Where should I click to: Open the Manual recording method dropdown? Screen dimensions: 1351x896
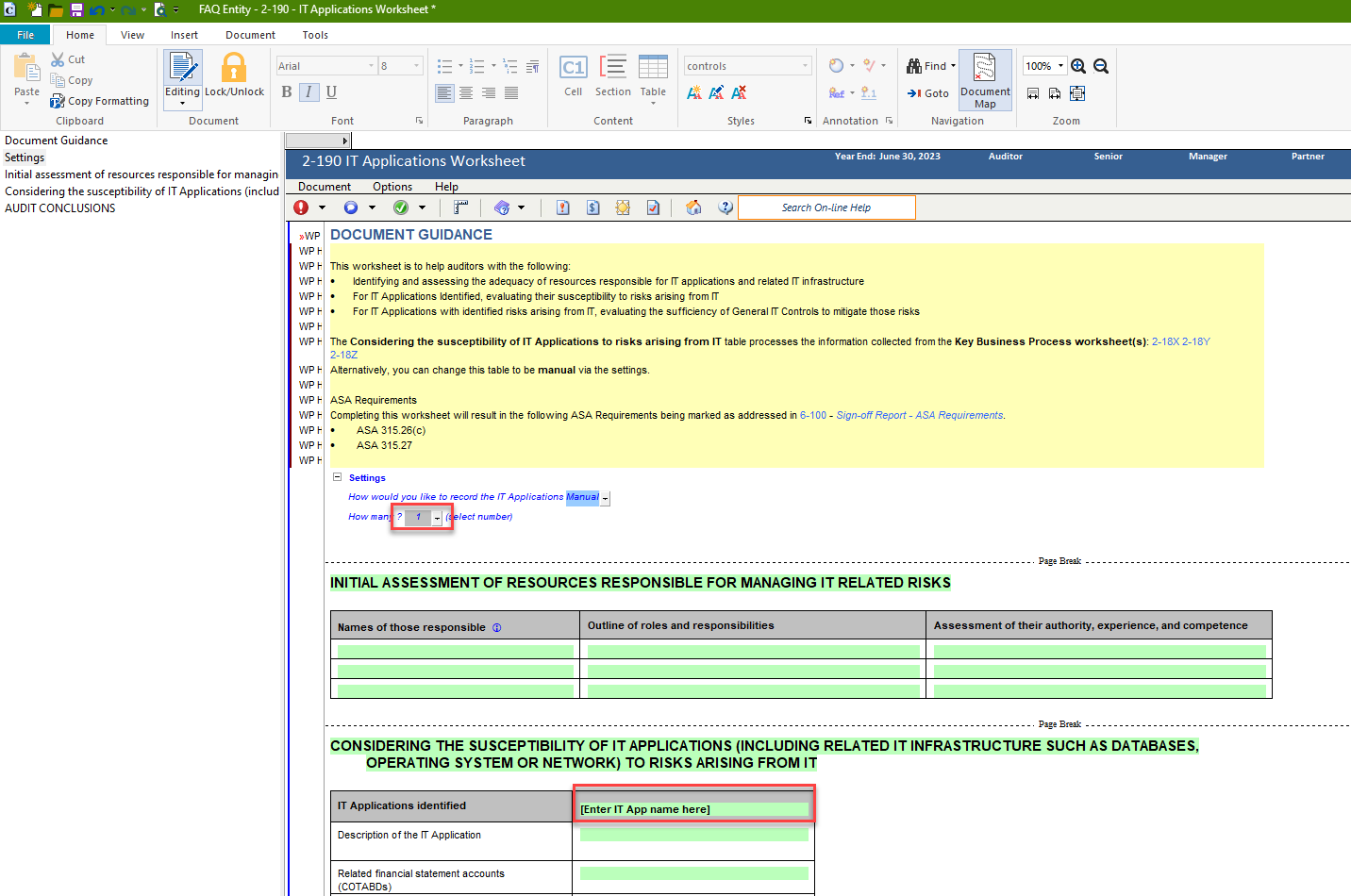pos(605,498)
